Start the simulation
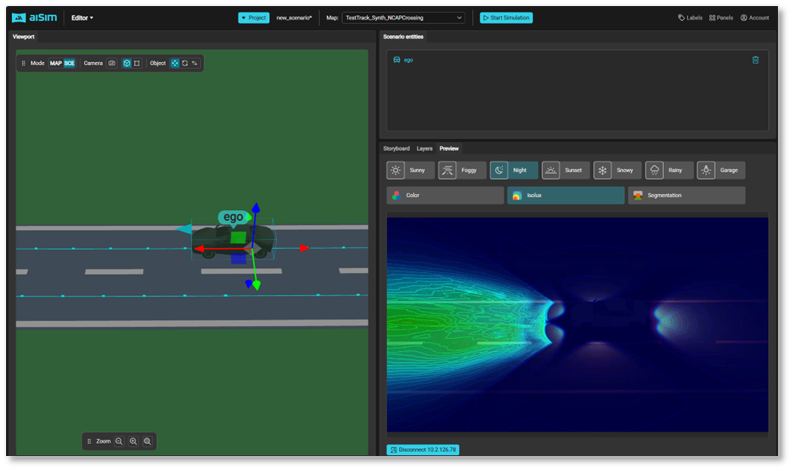This screenshot has width=793, height=471. tap(506, 18)
